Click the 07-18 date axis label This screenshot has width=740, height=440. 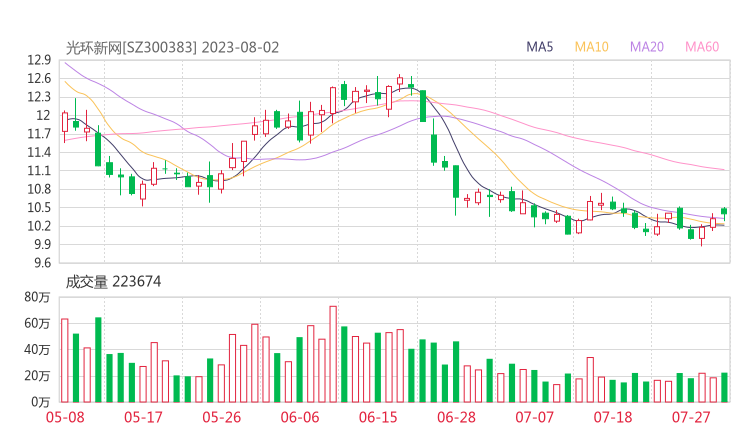click(x=613, y=417)
